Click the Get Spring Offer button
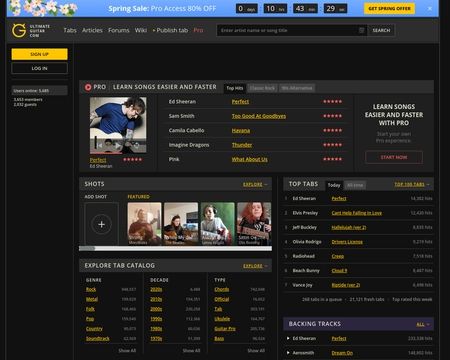450x360 pixels. point(389,8)
